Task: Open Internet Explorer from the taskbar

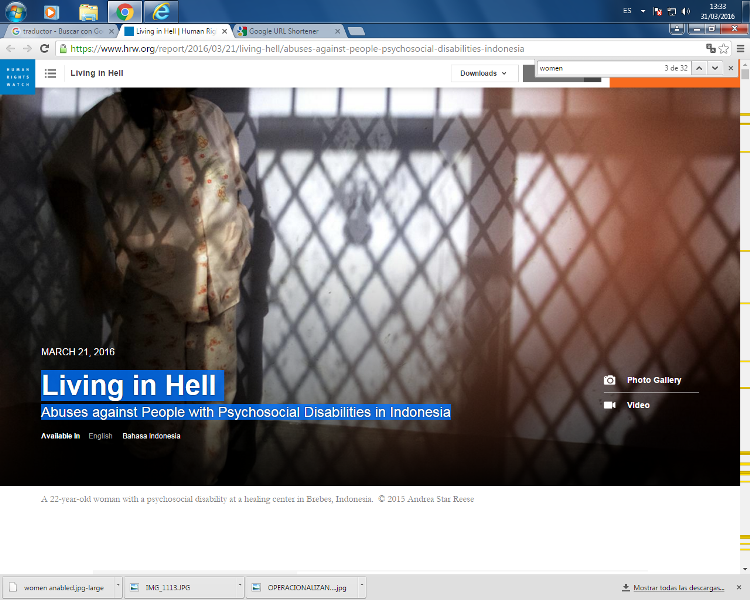Action: click(161, 12)
